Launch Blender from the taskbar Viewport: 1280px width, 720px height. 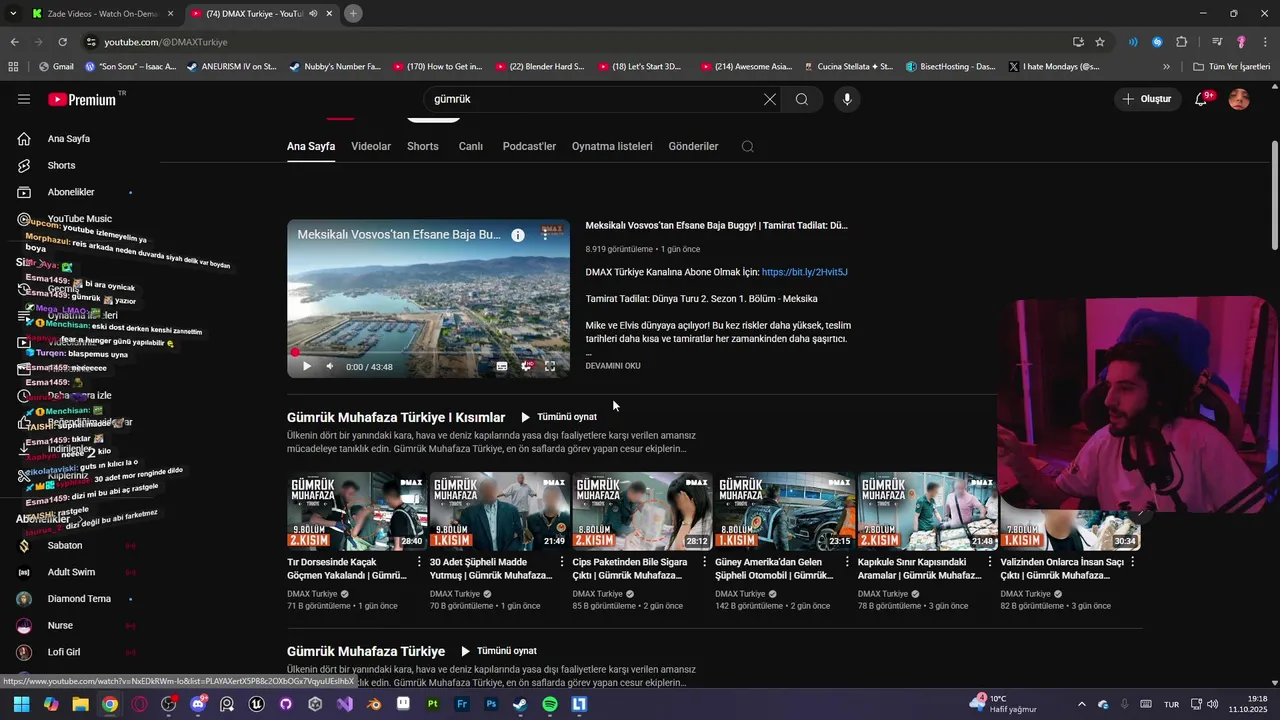pyautogui.click(x=374, y=704)
